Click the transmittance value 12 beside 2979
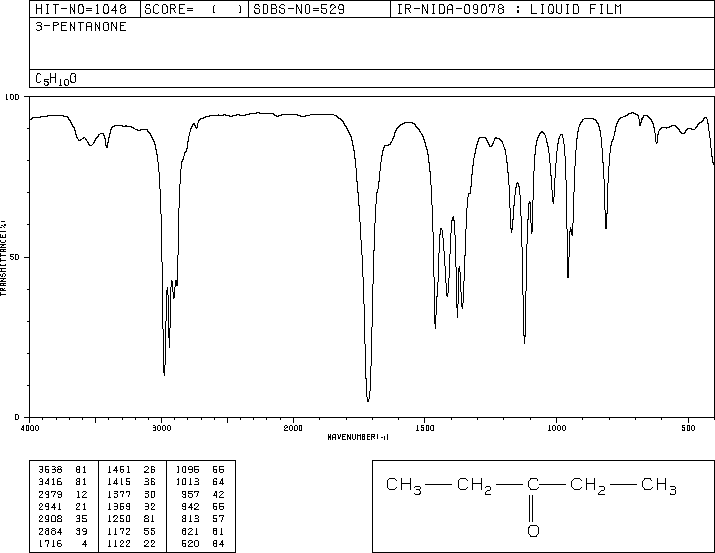715x553 pixels. [81, 494]
